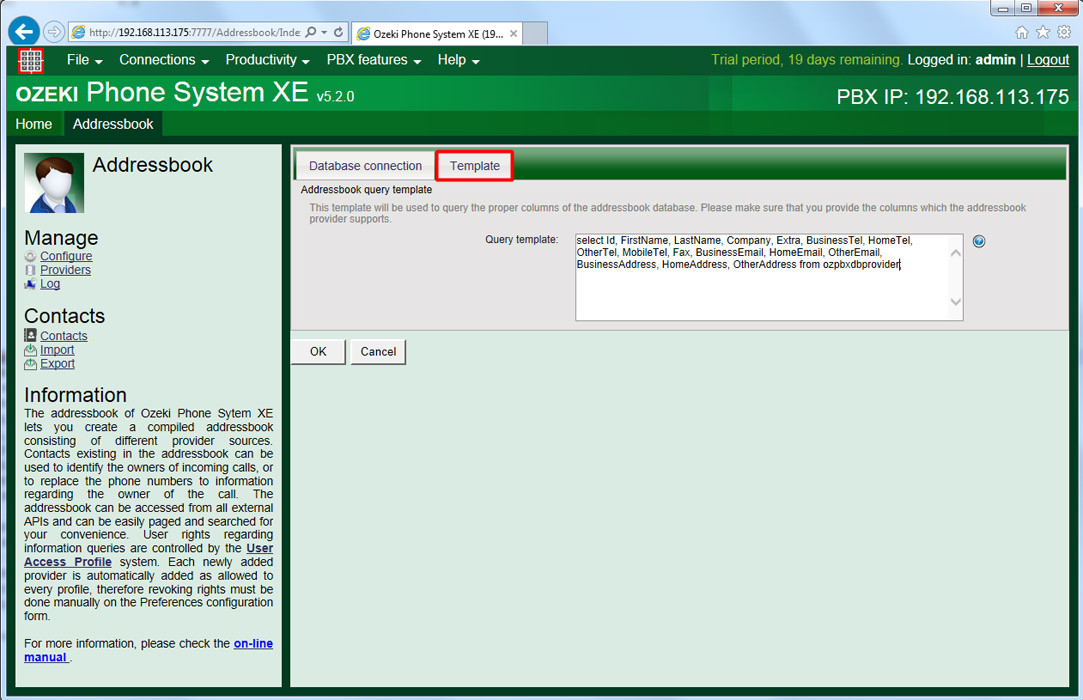1083x700 pixels.
Task: Open the Import link
Action: click(57, 350)
